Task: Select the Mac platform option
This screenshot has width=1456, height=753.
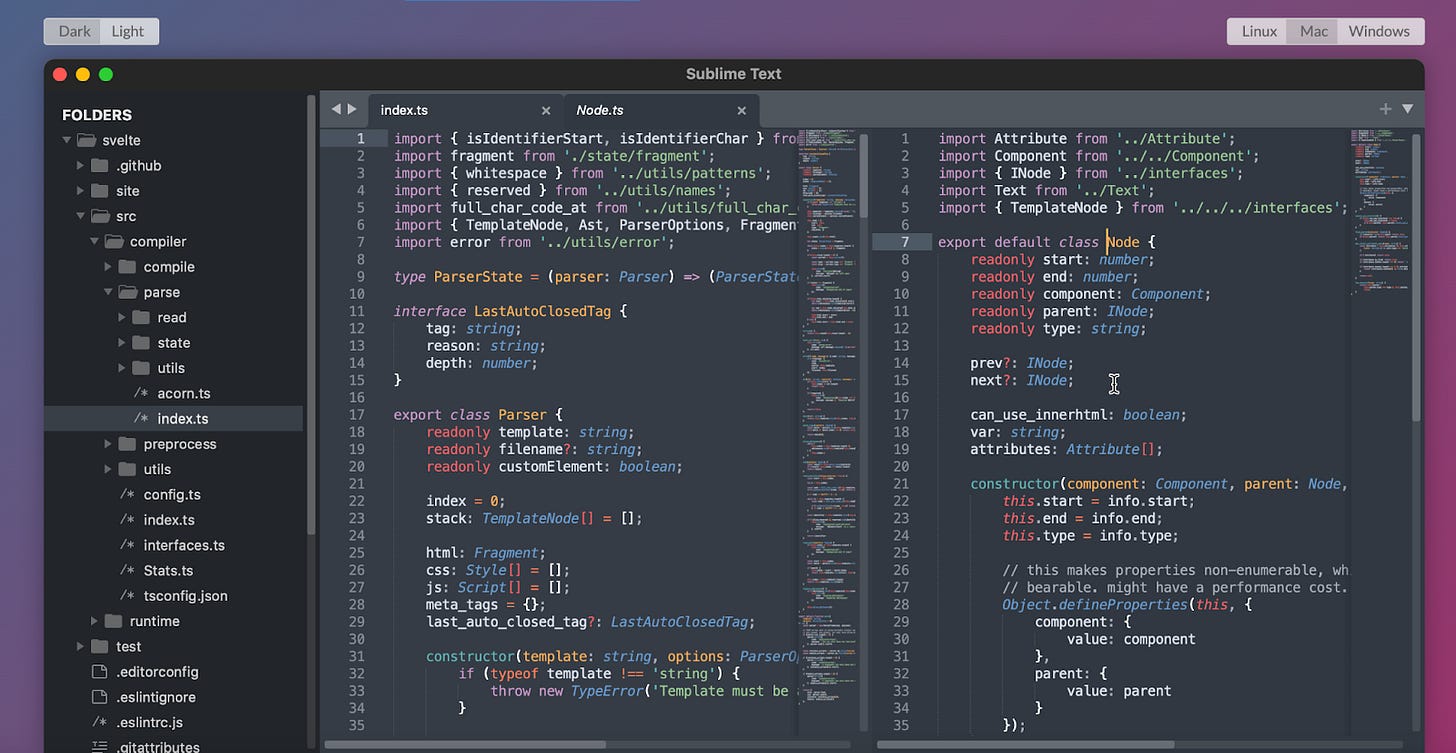Action: click(x=1314, y=31)
